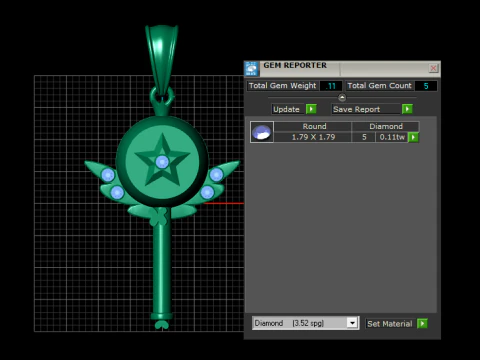Screen dimensions: 480x360
Task: Select the round gem thumbnail in the report row
Action: point(262,132)
